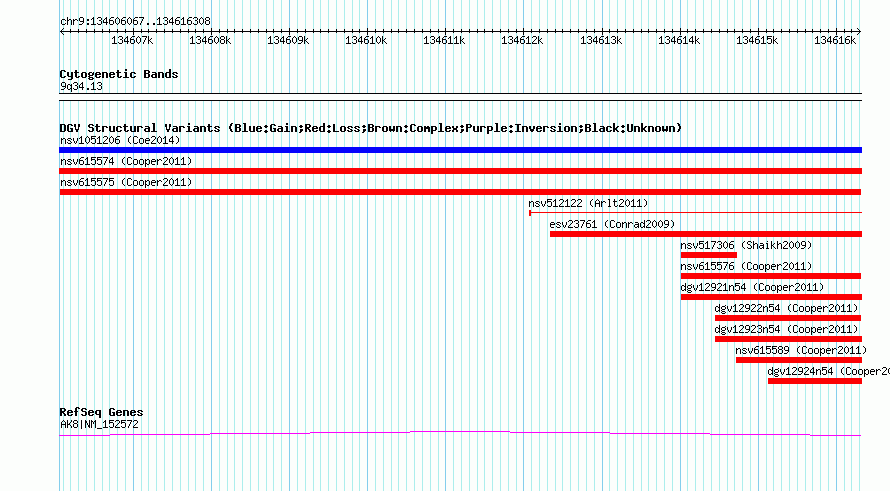Click the red esv23761 loss bar
The width and height of the screenshot is (890, 491).
coord(706,234)
